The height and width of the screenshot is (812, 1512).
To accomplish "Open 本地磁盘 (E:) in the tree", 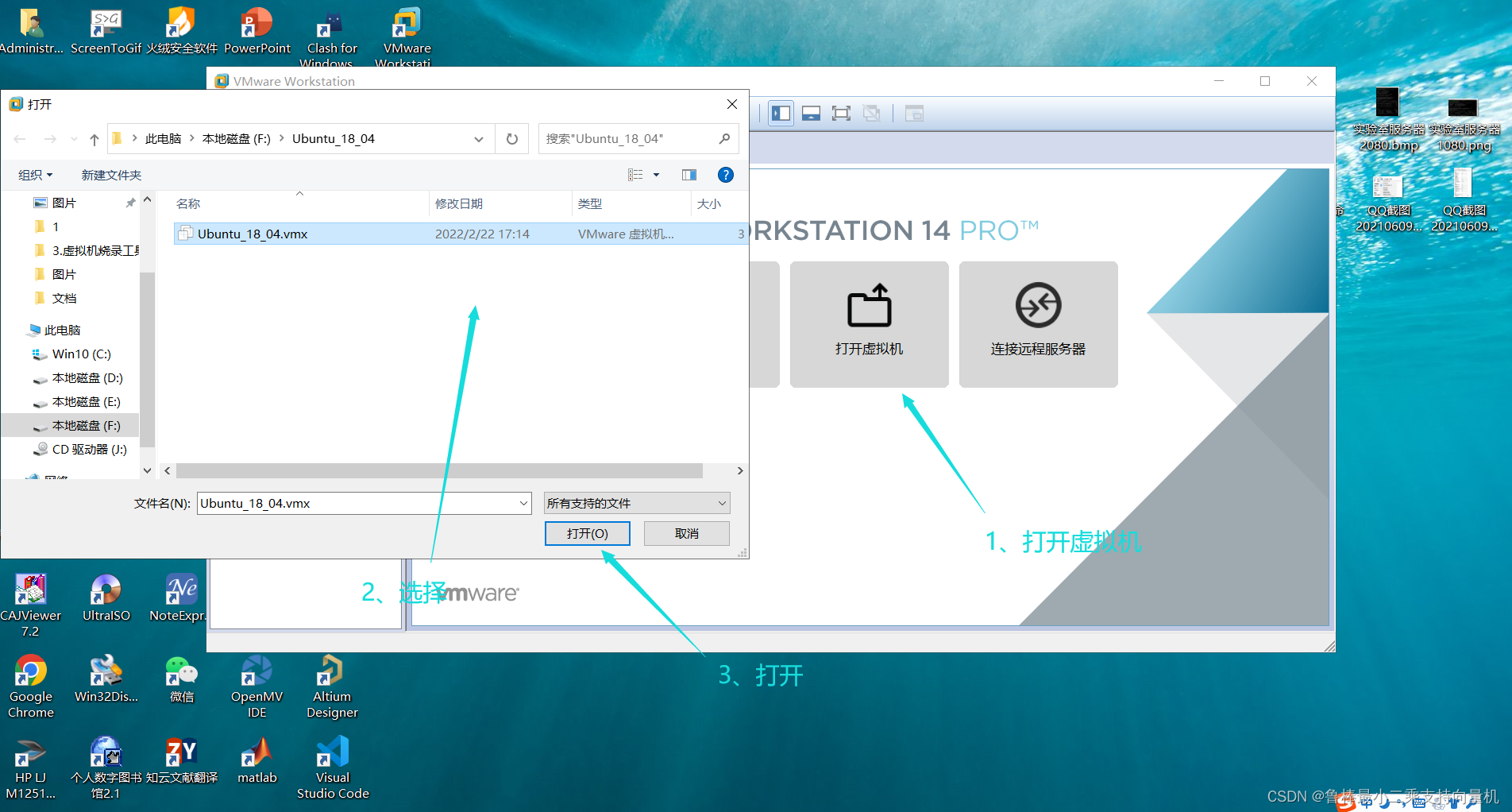I will [x=75, y=401].
